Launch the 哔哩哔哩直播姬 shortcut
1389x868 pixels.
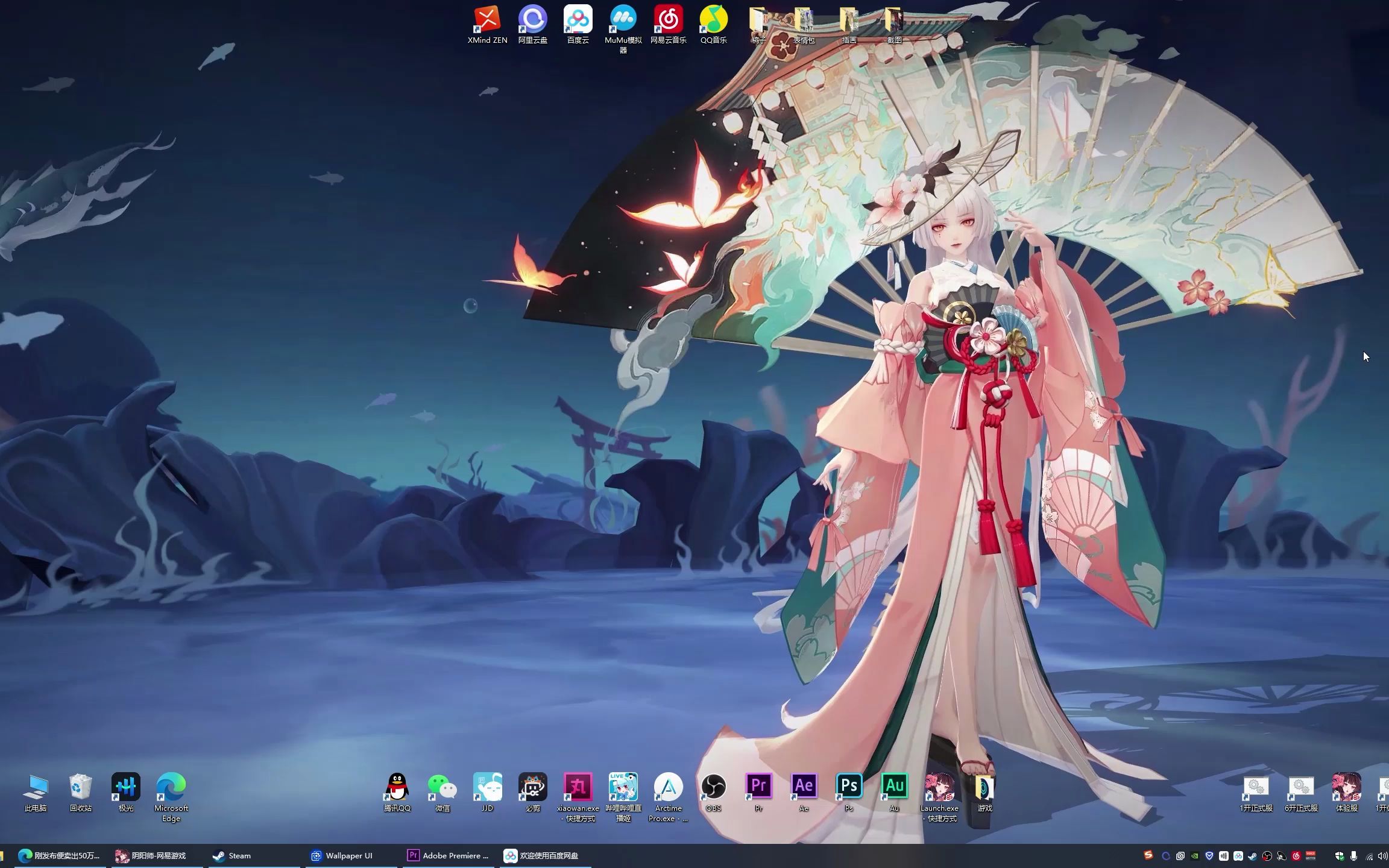(623, 798)
